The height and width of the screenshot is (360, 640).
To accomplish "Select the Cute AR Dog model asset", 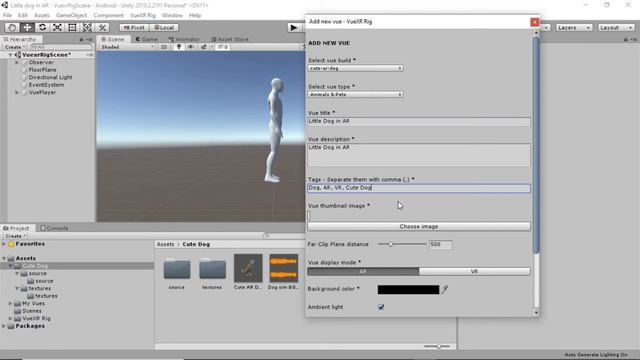I will click(x=248, y=268).
